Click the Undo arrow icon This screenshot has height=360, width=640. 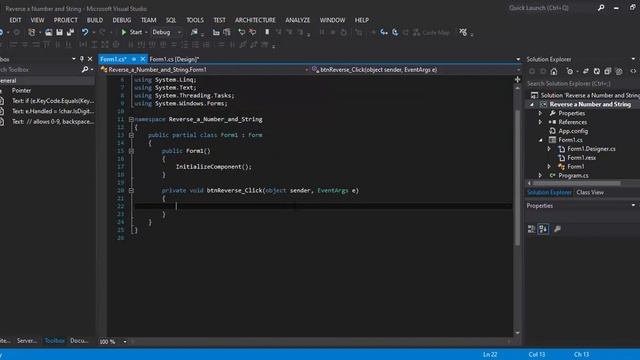[x=85, y=32]
